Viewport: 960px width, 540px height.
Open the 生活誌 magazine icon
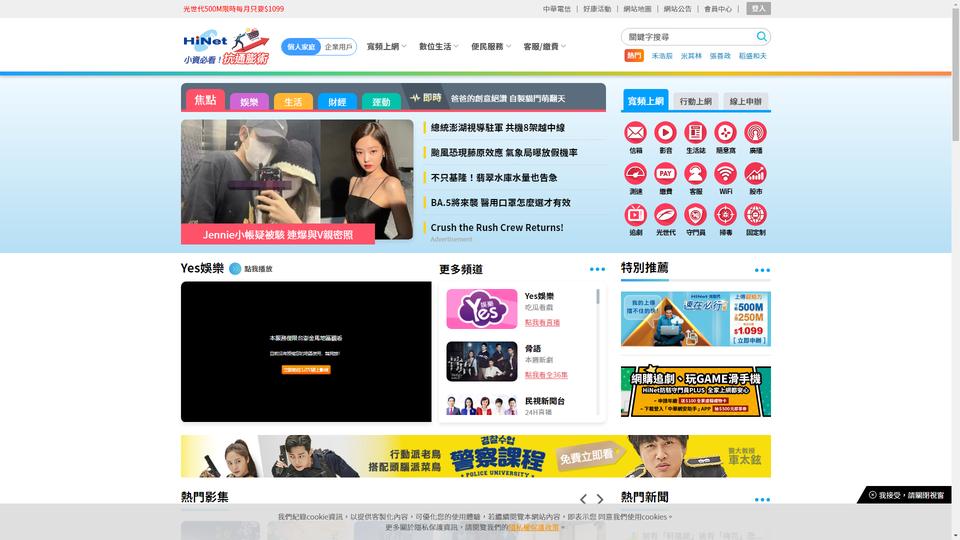point(696,133)
